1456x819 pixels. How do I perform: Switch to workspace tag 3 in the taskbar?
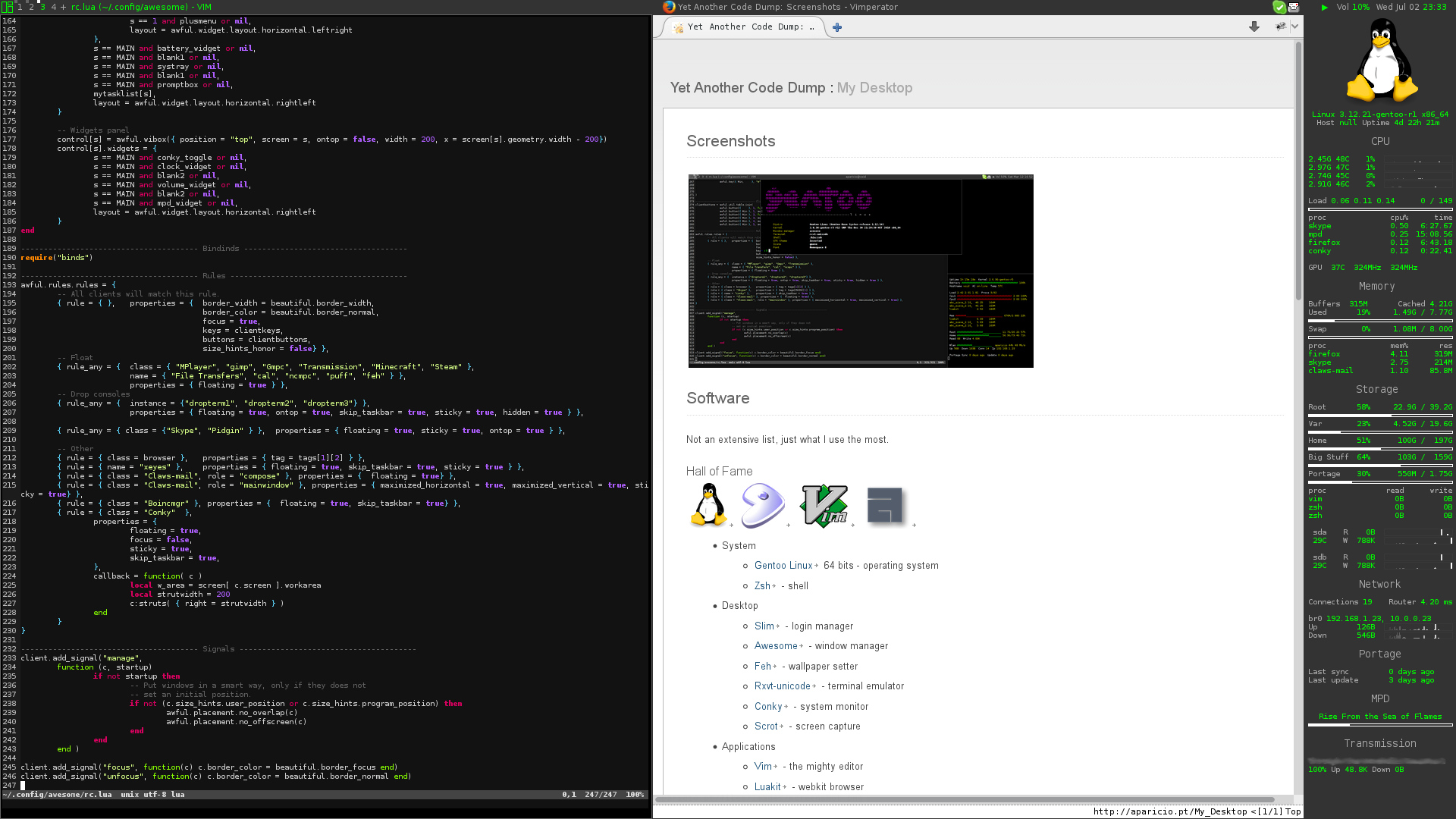42,7
